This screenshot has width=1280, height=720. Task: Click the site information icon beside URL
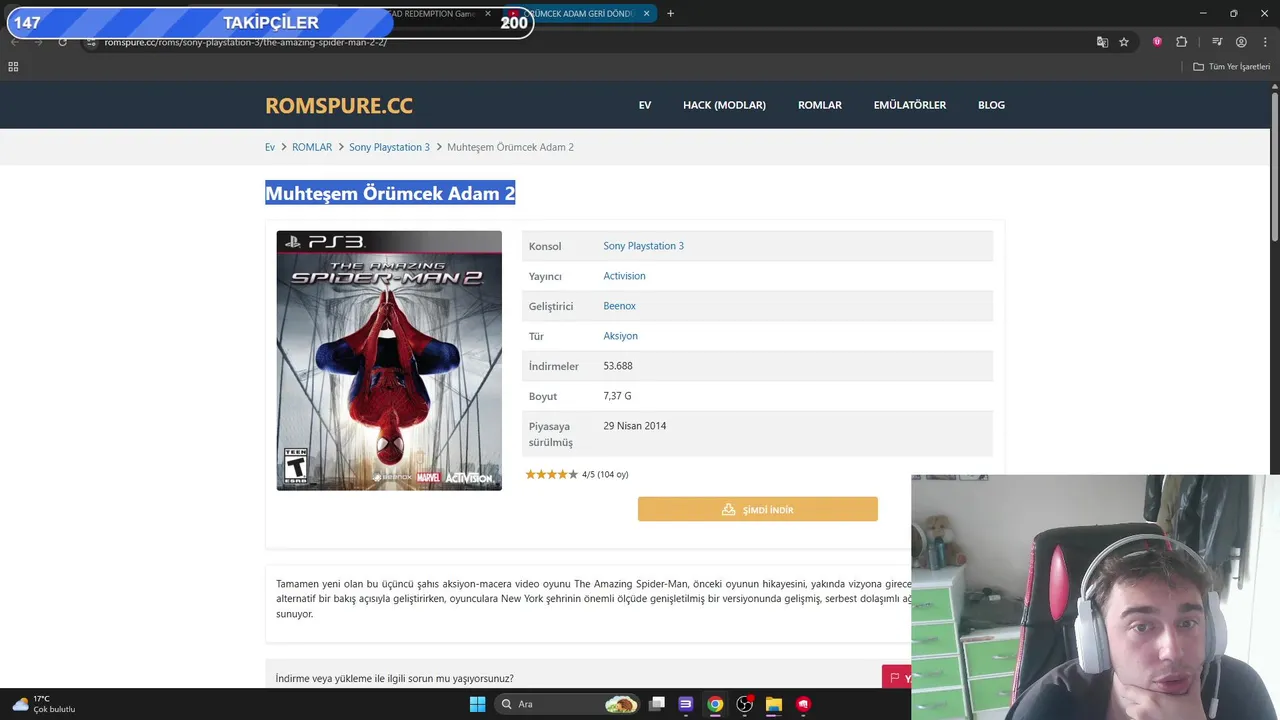(x=91, y=42)
